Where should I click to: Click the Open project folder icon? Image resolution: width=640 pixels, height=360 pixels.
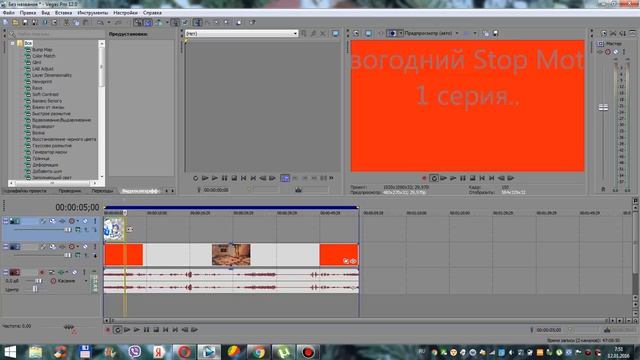point(15,22)
